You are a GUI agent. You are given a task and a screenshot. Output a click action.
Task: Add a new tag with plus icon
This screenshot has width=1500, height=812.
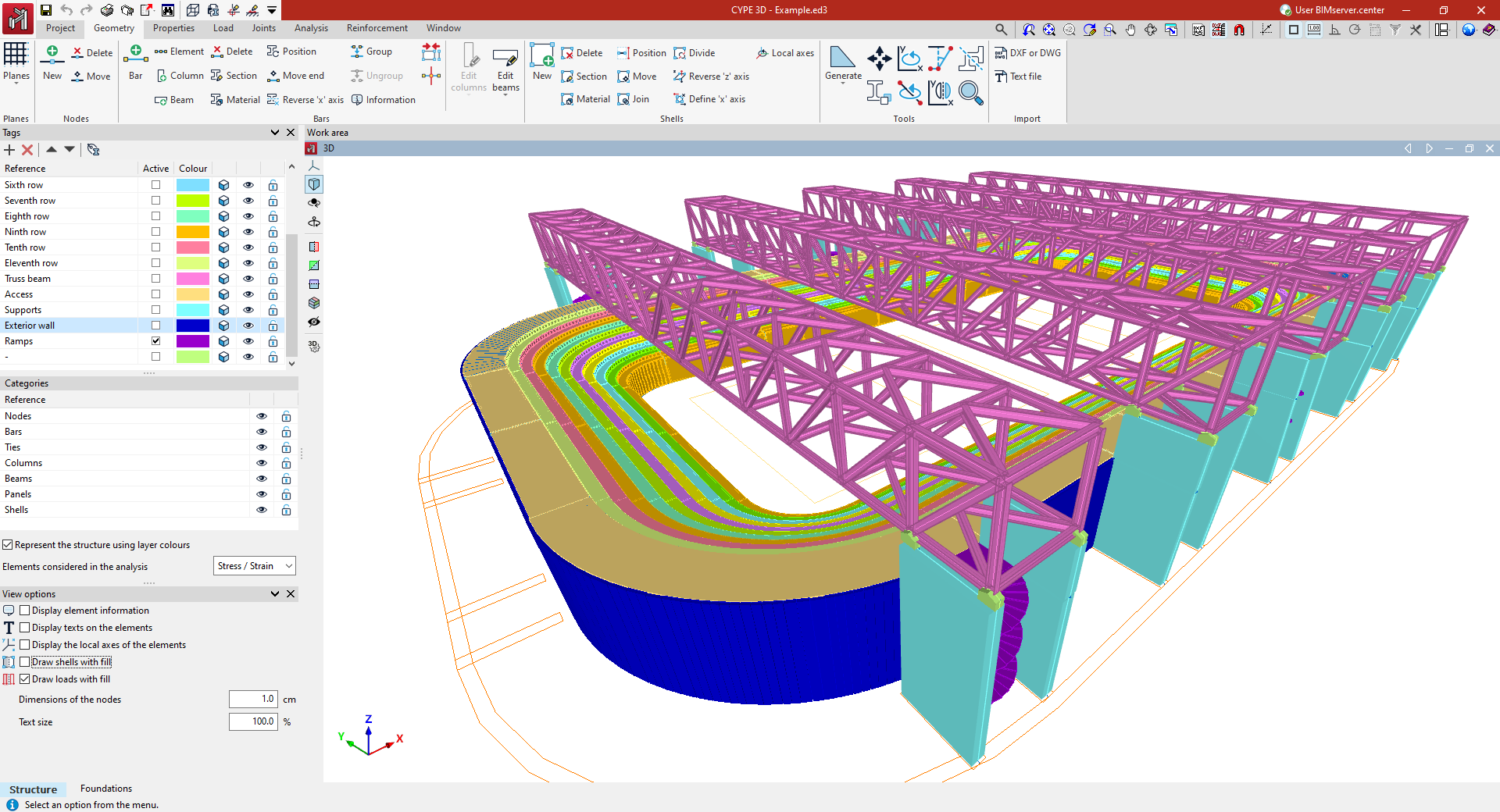pos(9,150)
